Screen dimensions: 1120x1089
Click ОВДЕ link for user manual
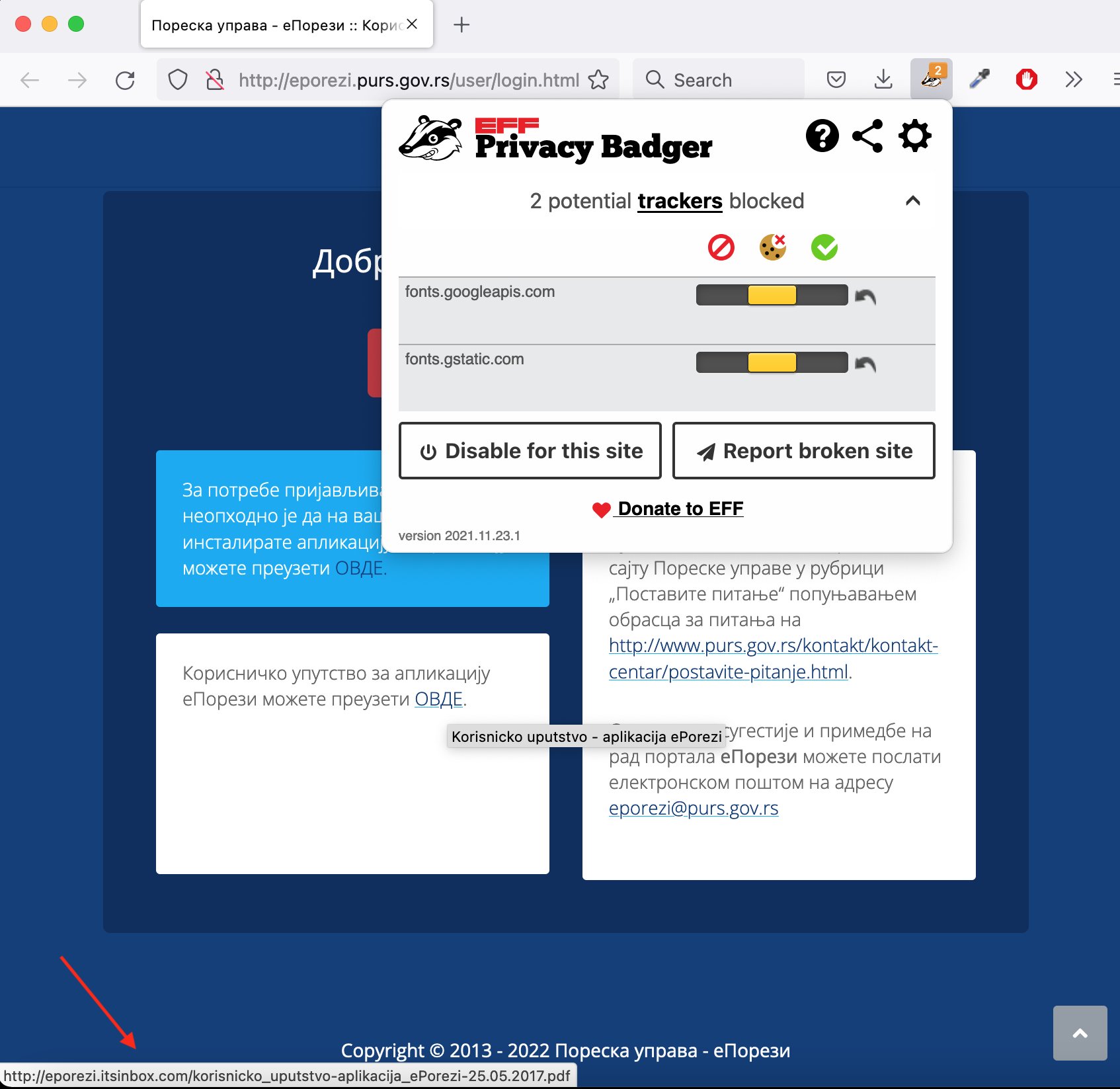coord(438,700)
